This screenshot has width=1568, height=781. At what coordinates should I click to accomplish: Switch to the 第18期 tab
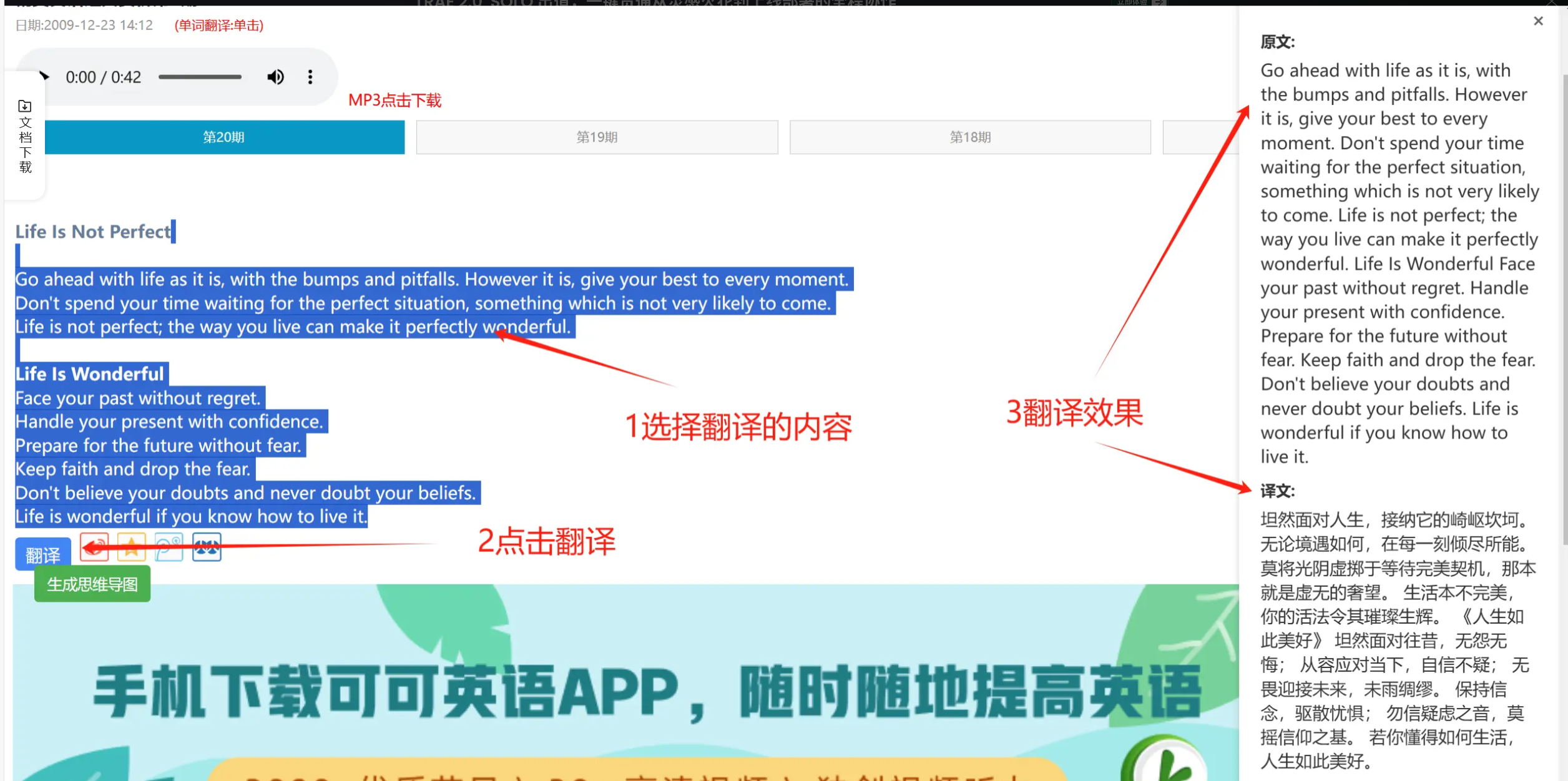click(x=970, y=137)
